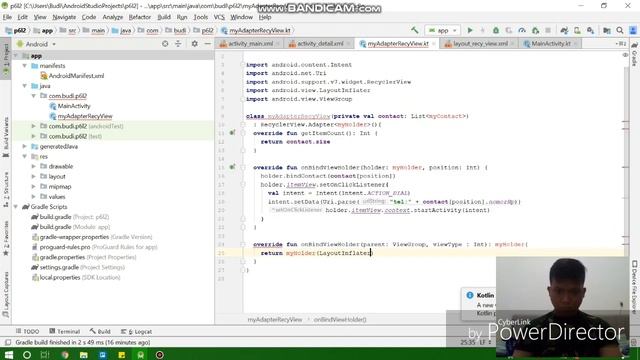Click the Make Project hammer icon
The width and height of the screenshot is (640, 360).
click(x=415, y=30)
